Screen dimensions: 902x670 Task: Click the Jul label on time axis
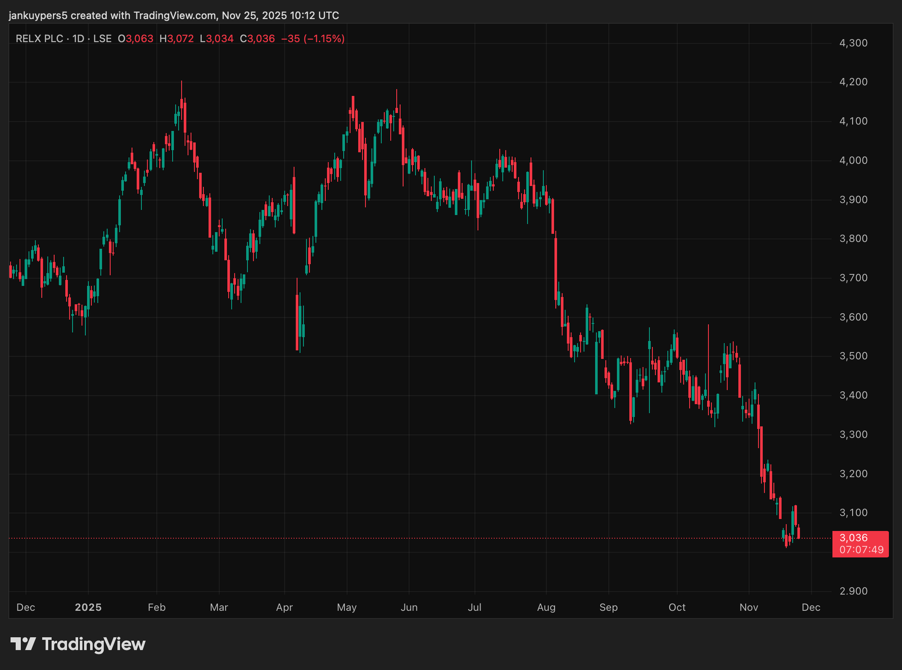click(475, 607)
